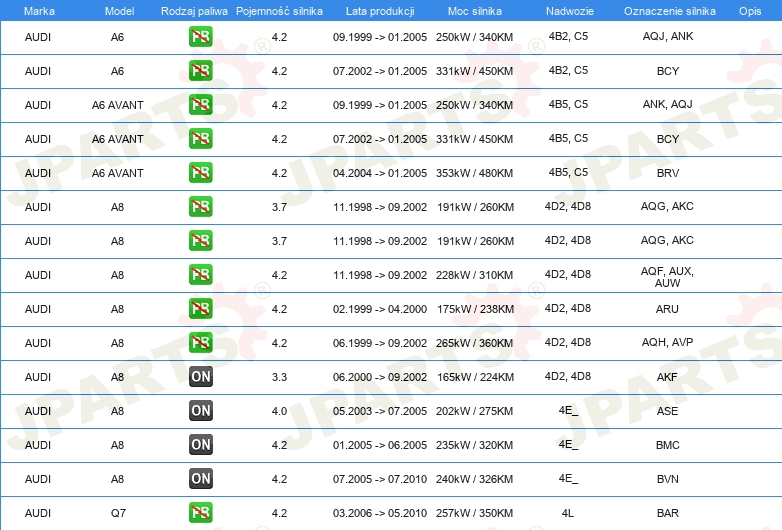Click petrol fuel icon in A6 AQJ, ANK row
This screenshot has height=530, width=782.
200,37
